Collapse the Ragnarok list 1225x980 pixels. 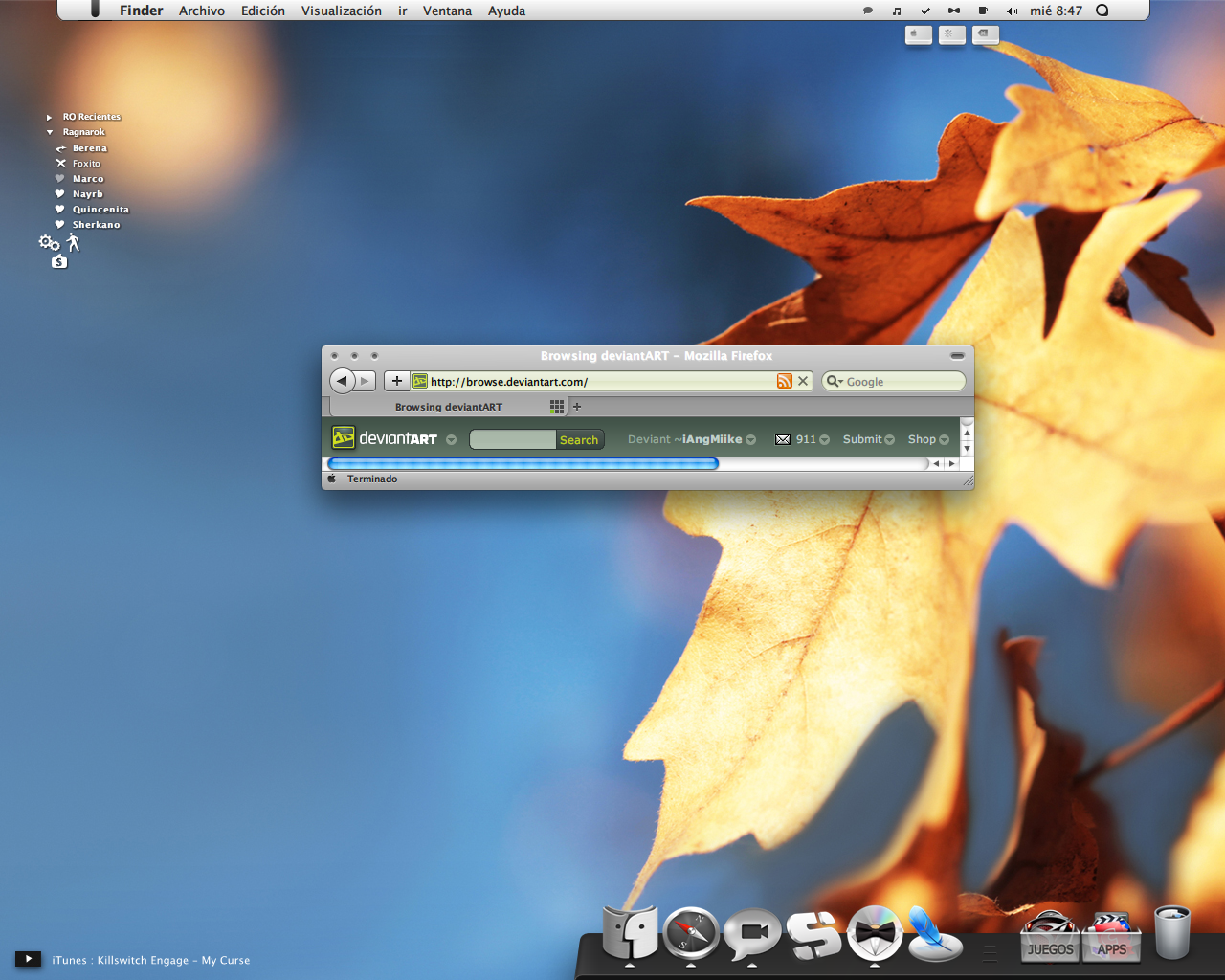(x=50, y=132)
